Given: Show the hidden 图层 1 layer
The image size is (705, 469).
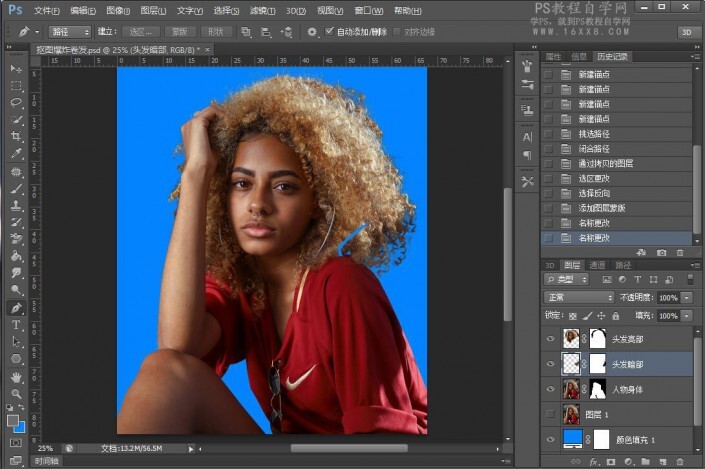Looking at the screenshot, I should click(x=551, y=414).
